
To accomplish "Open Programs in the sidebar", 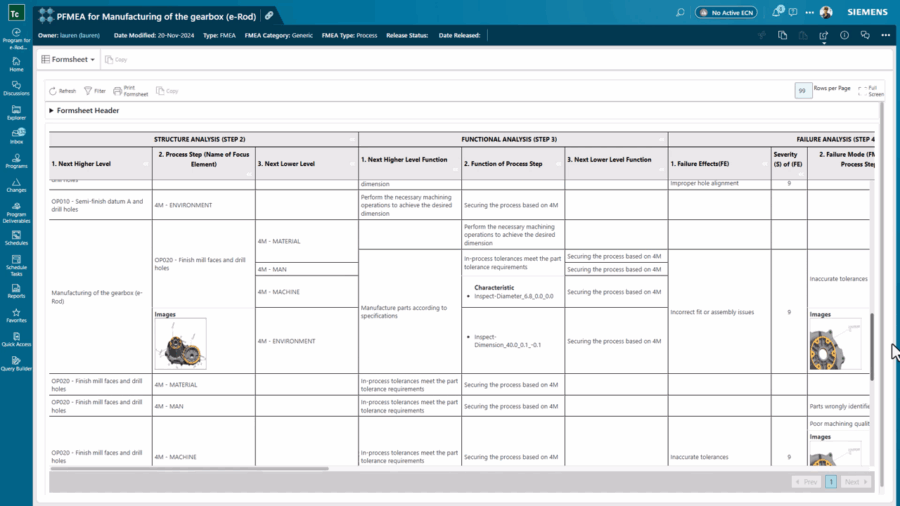I will (x=16, y=161).
